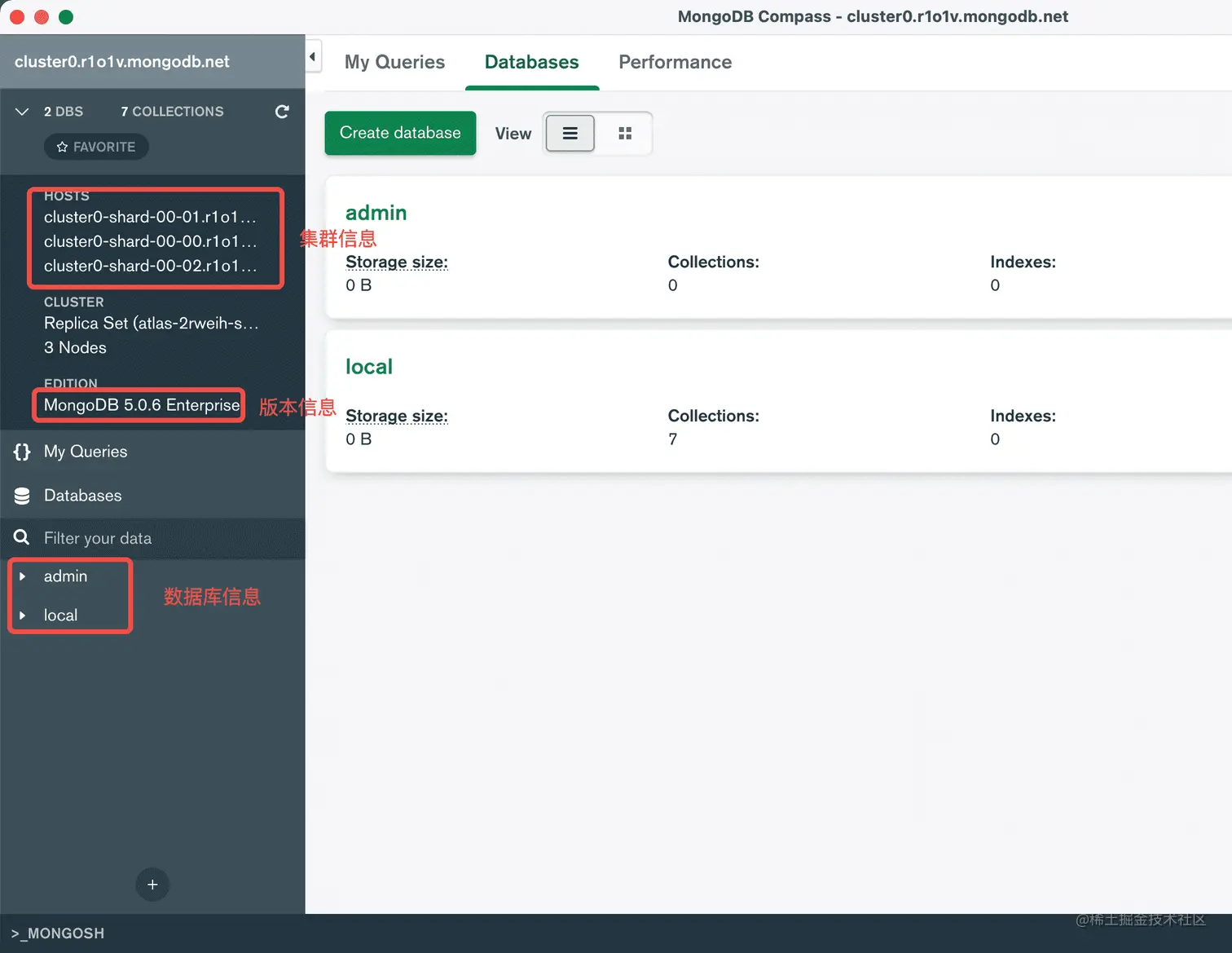Viewport: 1232px width, 953px height.
Task: Click the Create database button
Action: [x=400, y=133]
